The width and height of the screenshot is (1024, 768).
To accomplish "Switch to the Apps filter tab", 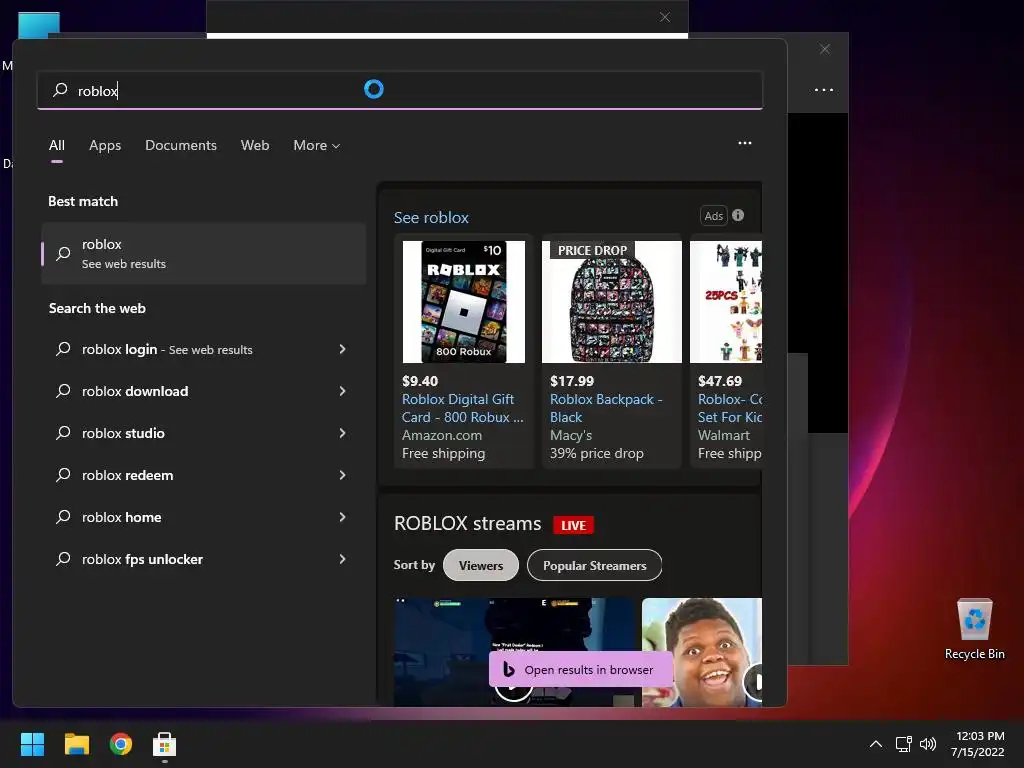I will [105, 146].
